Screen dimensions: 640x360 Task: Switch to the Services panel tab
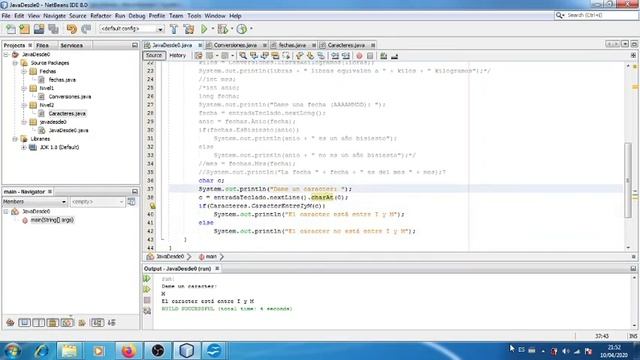pyautogui.click(x=71, y=45)
